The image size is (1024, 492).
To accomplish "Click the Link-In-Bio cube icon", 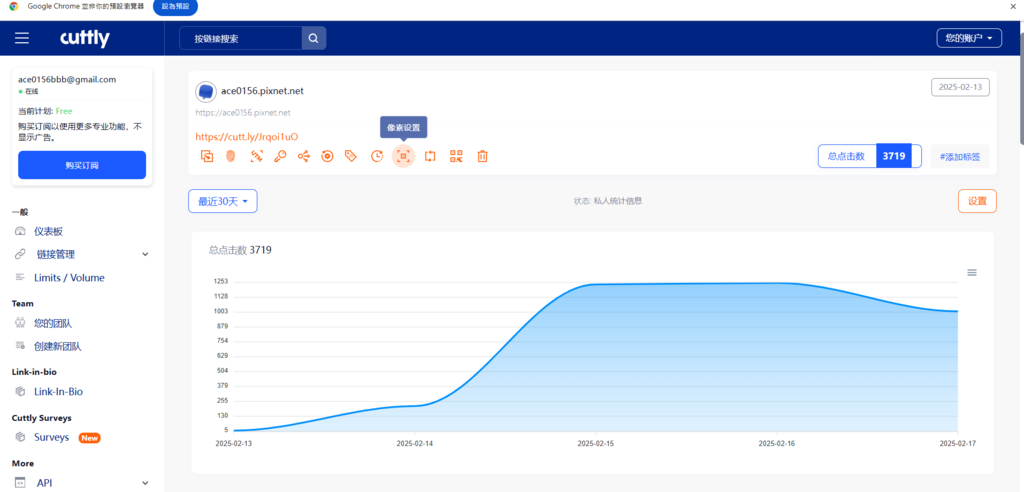I will click(20, 392).
